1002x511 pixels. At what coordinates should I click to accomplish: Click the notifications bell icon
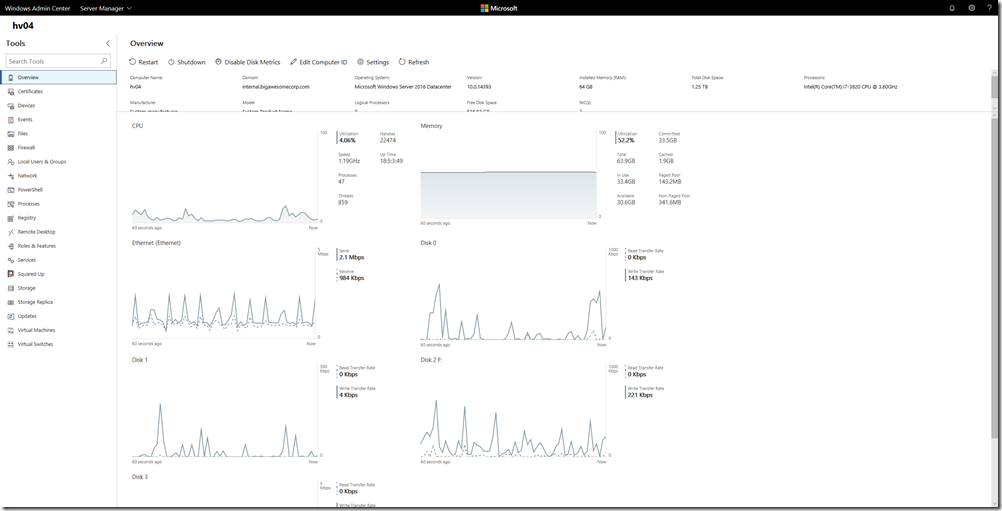tap(952, 8)
